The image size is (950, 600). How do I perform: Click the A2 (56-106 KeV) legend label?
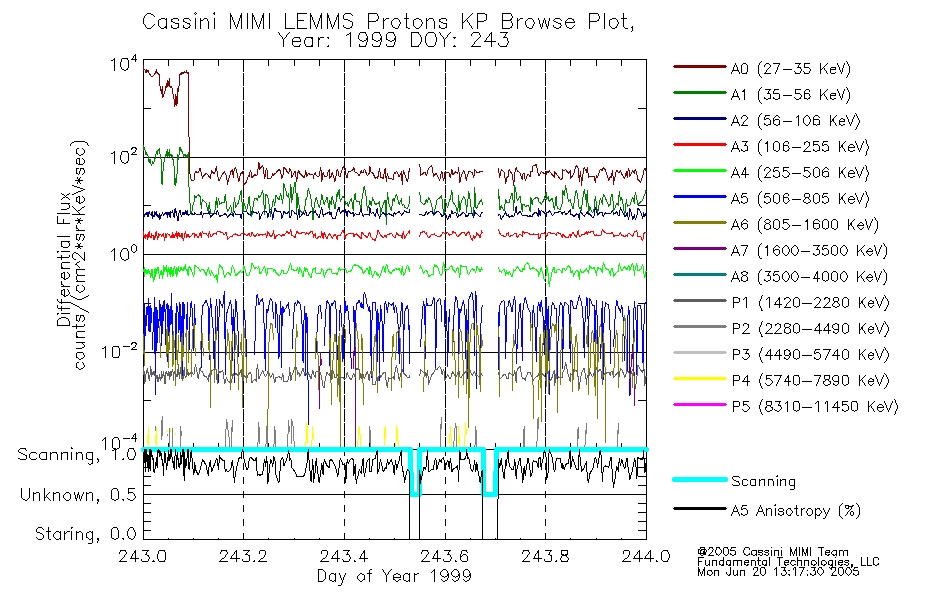tap(795, 121)
